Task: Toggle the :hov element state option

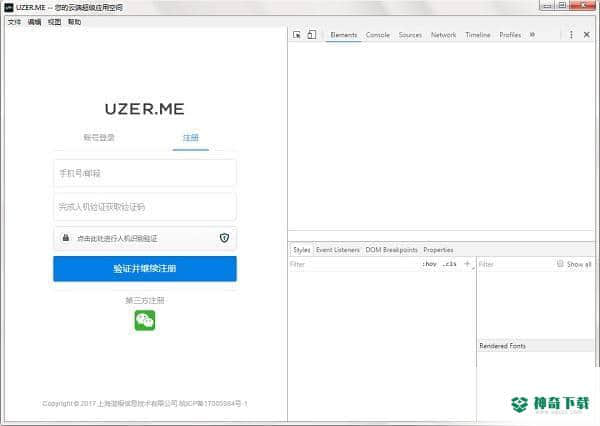Action: point(429,264)
